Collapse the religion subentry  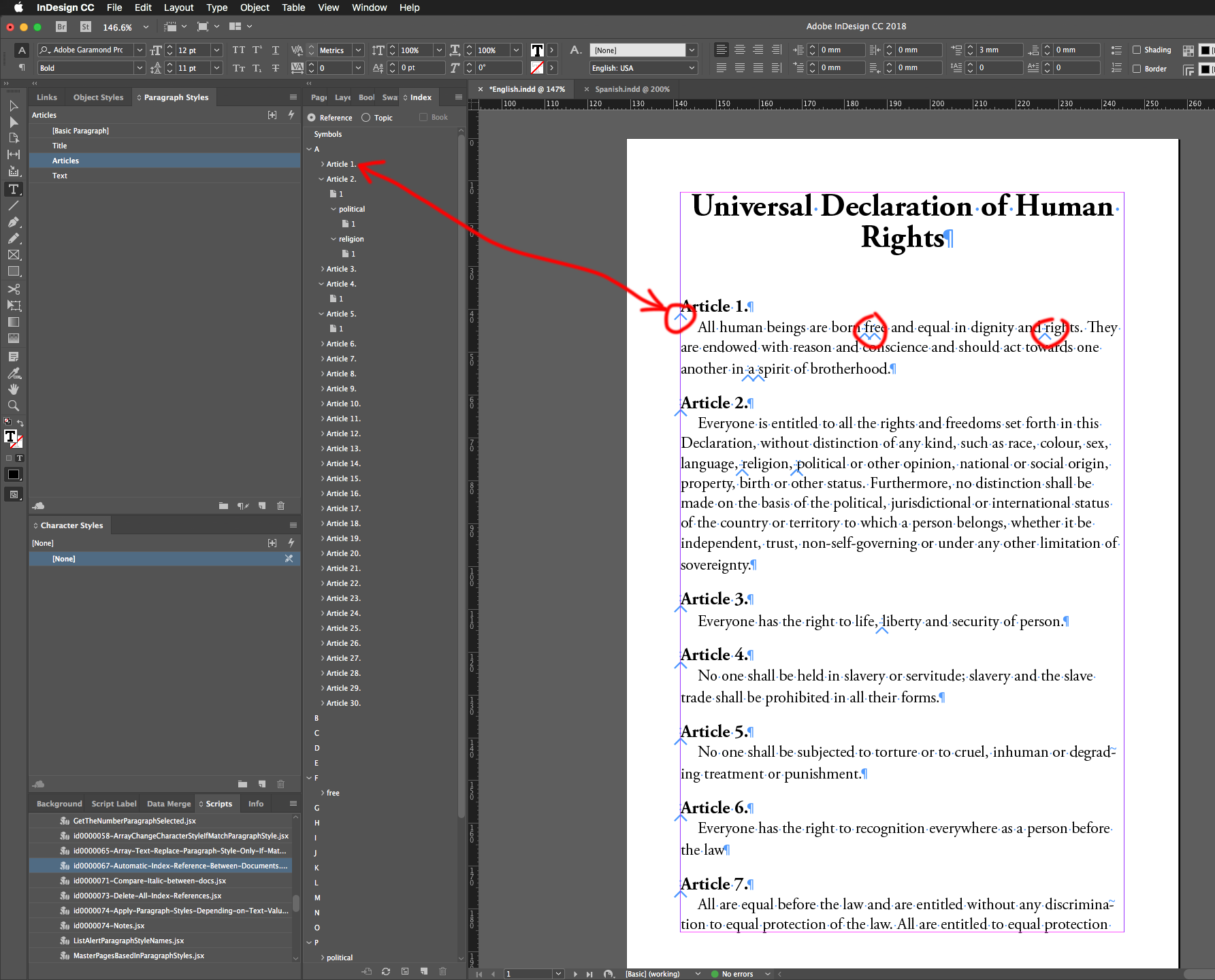tap(334, 239)
